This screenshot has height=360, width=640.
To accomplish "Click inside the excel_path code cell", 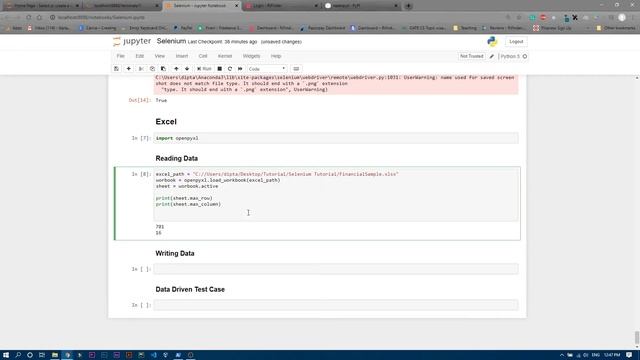I will pyautogui.click(x=336, y=194).
